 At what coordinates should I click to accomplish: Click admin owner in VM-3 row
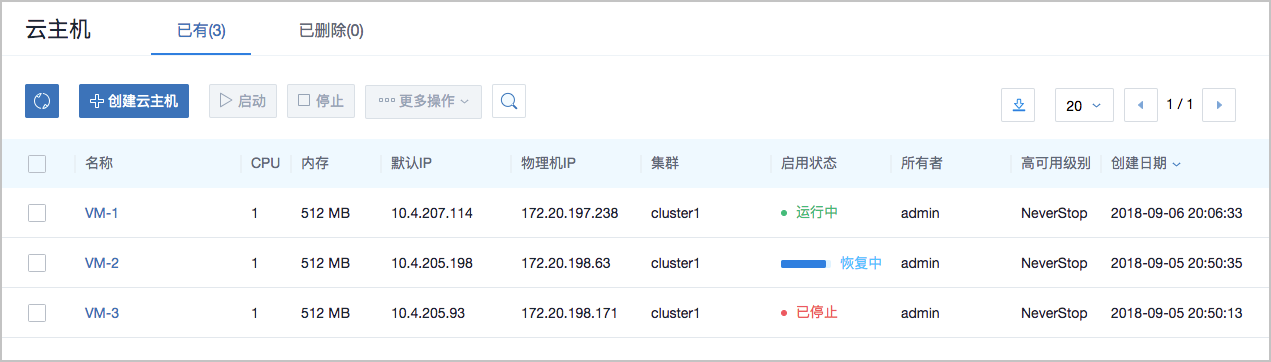pos(920,313)
